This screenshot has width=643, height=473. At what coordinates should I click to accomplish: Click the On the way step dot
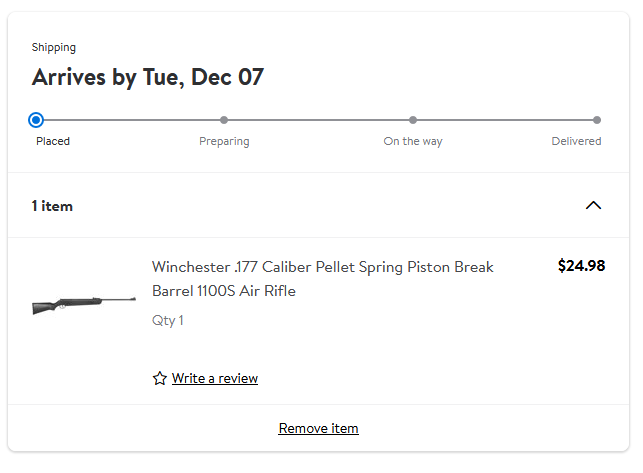413,120
